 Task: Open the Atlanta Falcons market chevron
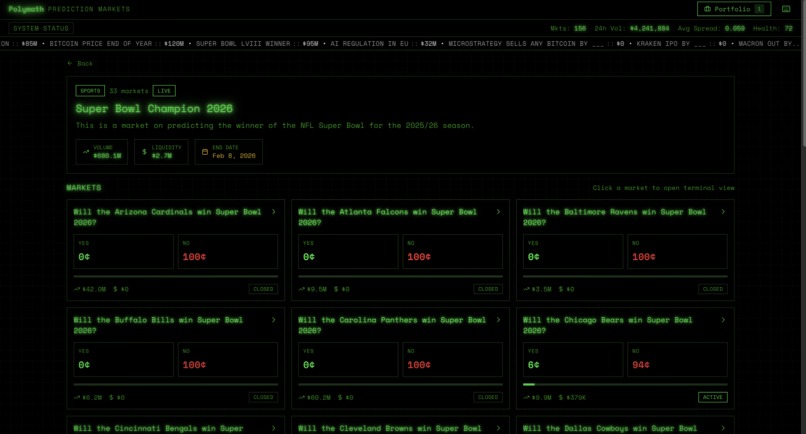[x=498, y=212]
